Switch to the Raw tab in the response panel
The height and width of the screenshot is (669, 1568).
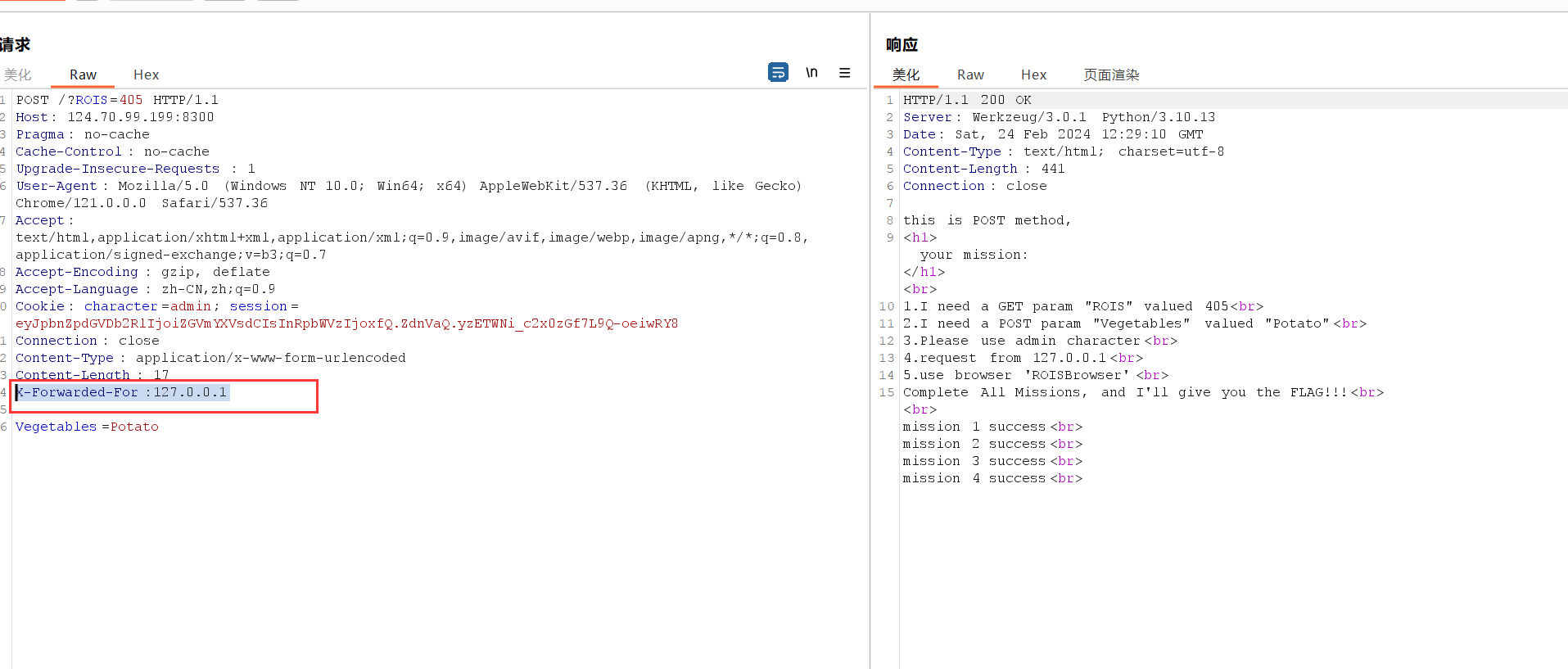click(x=970, y=75)
